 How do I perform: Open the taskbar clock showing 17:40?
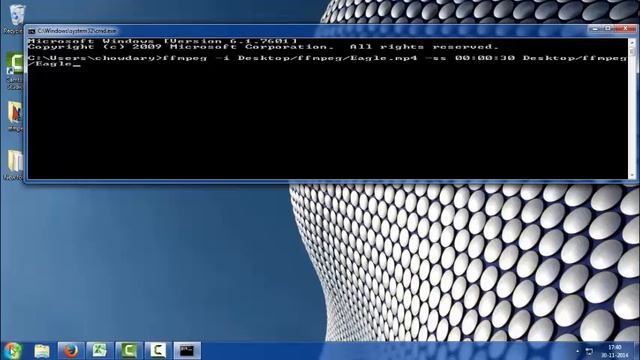click(615, 351)
